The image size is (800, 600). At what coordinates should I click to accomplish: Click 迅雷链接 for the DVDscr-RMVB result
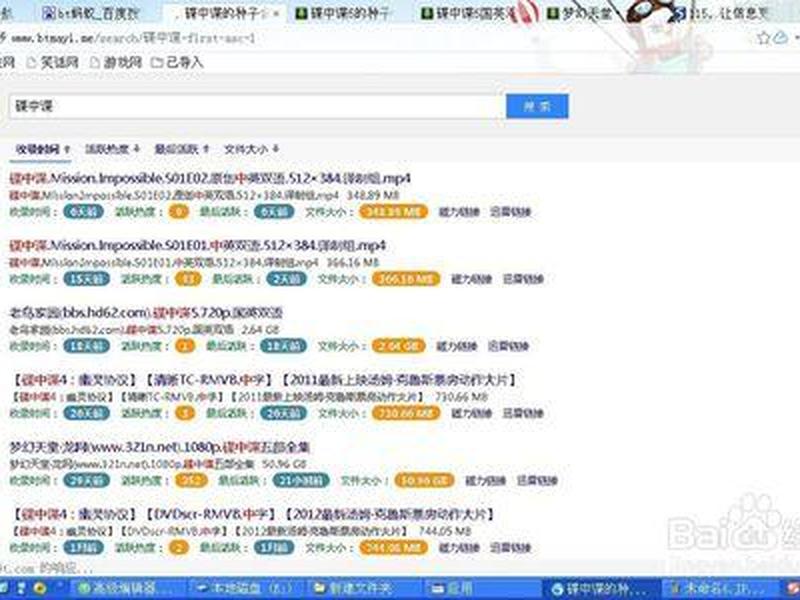coord(511,548)
